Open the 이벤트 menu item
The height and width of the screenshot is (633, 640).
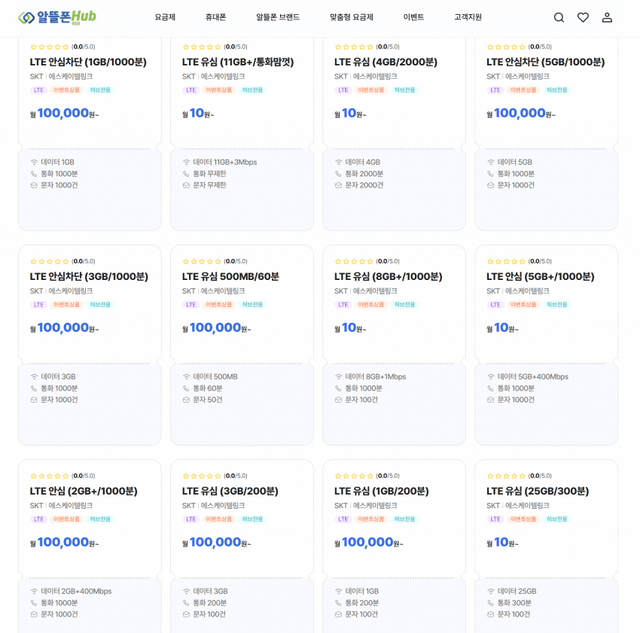(413, 17)
